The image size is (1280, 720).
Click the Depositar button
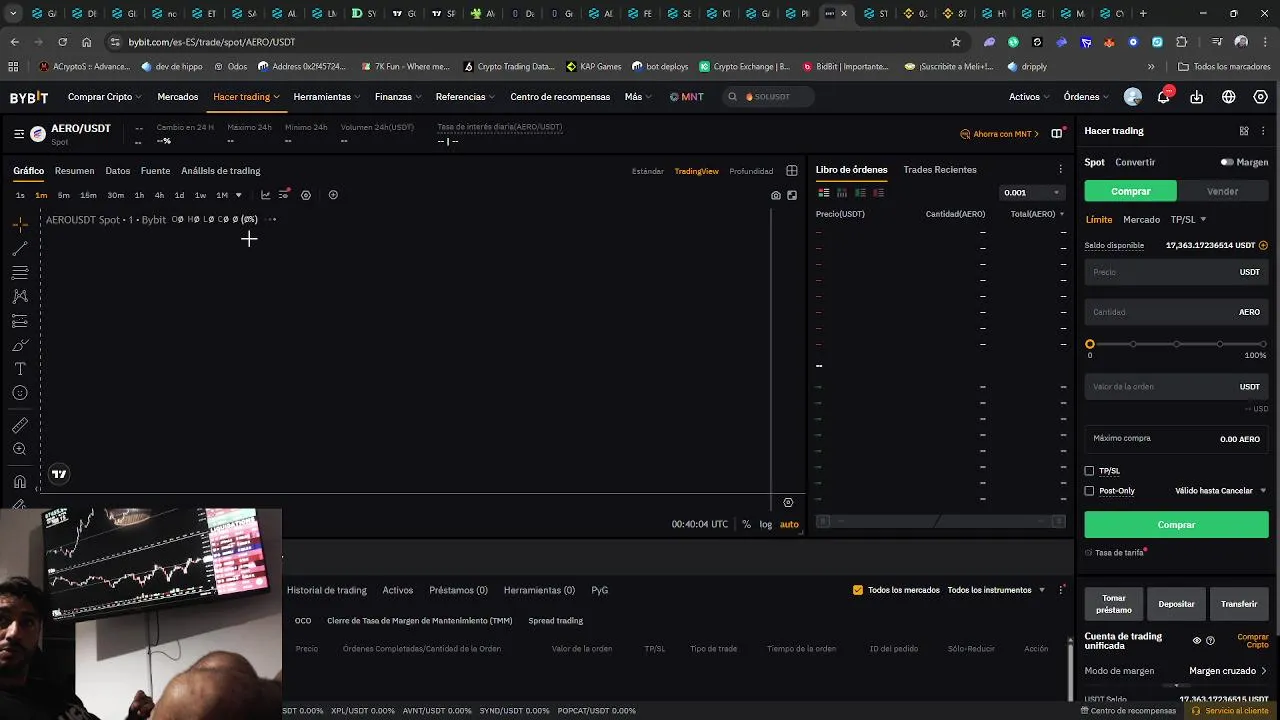pyautogui.click(x=1176, y=604)
